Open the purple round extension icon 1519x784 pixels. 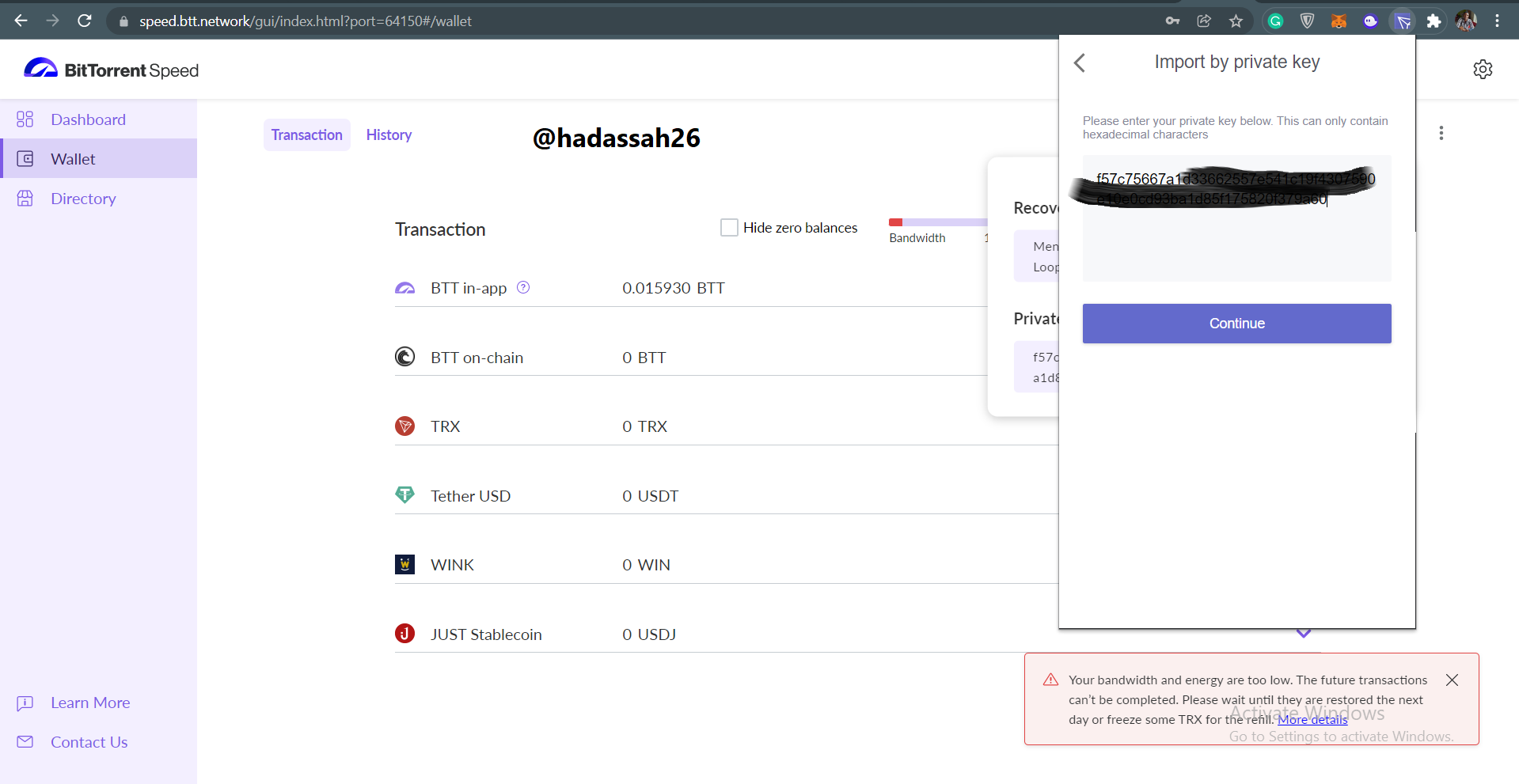(1370, 21)
